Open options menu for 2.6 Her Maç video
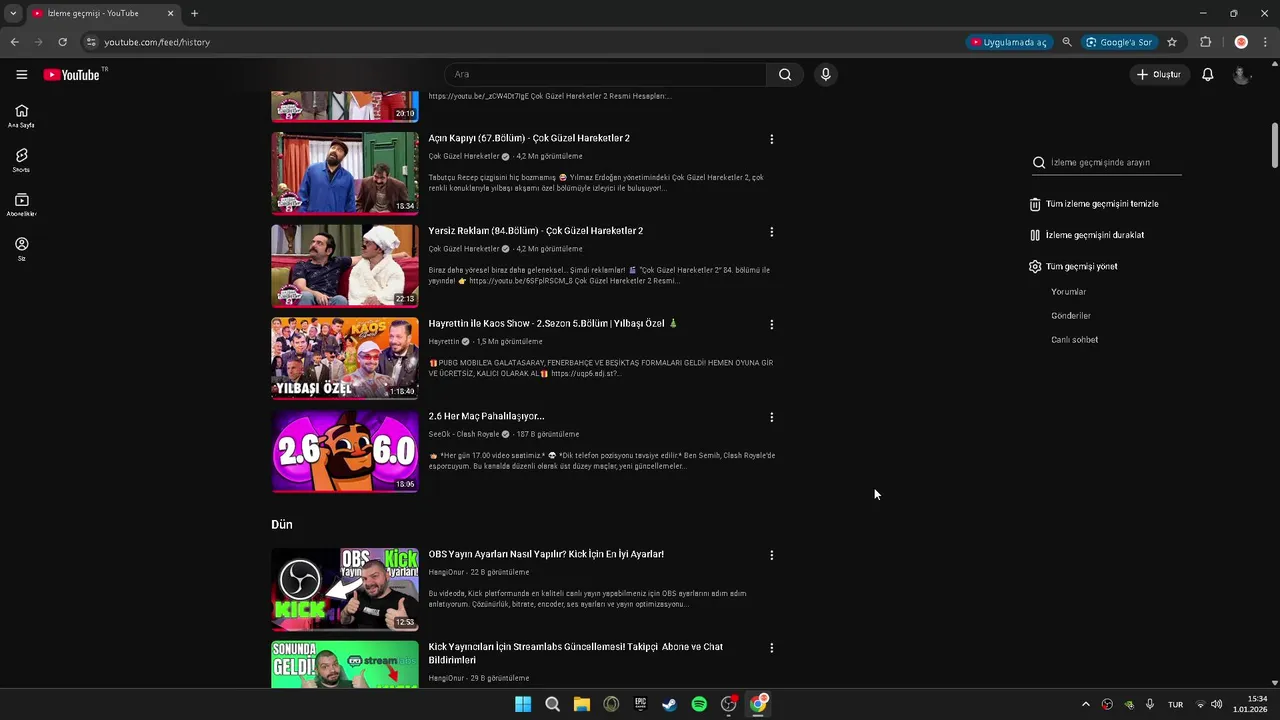This screenshot has height=720, width=1280. coord(771,417)
